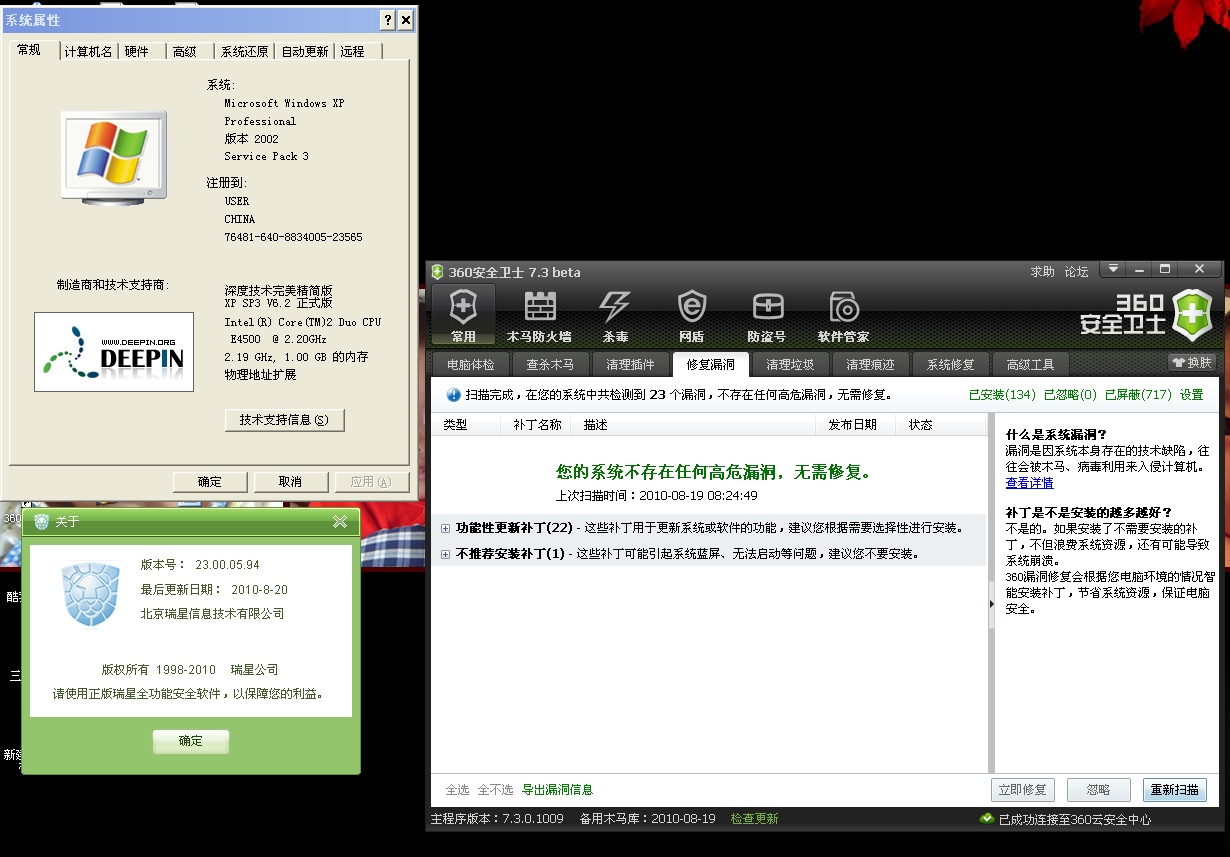The image size is (1230, 857).
Task: Expand 功能性更新补丁(22) group
Action: (x=446, y=527)
